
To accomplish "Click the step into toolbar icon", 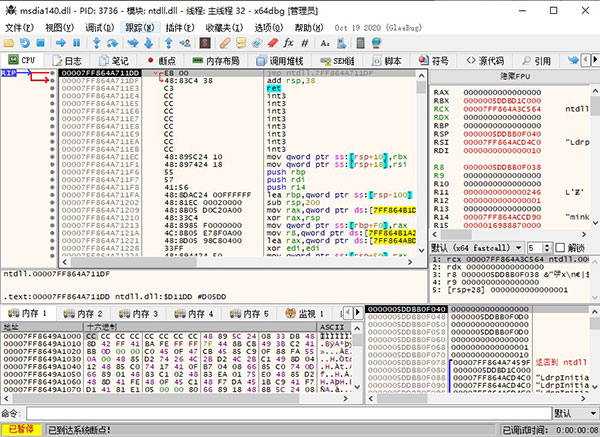I will pyautogui.click(x=96, y=43).
